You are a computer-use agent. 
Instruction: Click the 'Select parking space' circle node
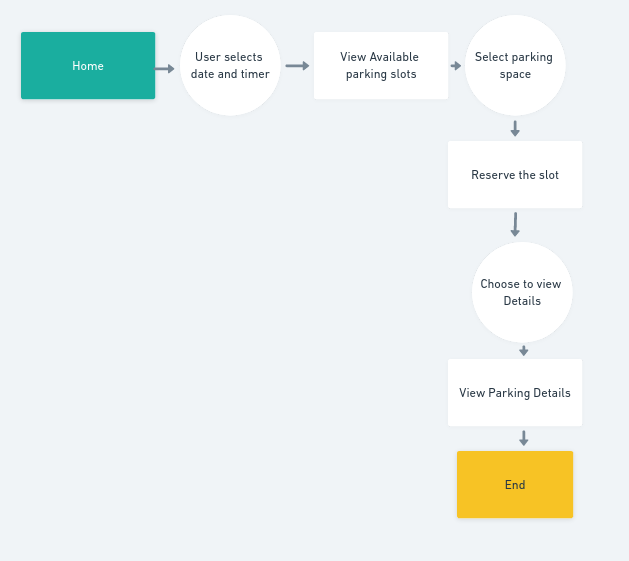[515, 65]
